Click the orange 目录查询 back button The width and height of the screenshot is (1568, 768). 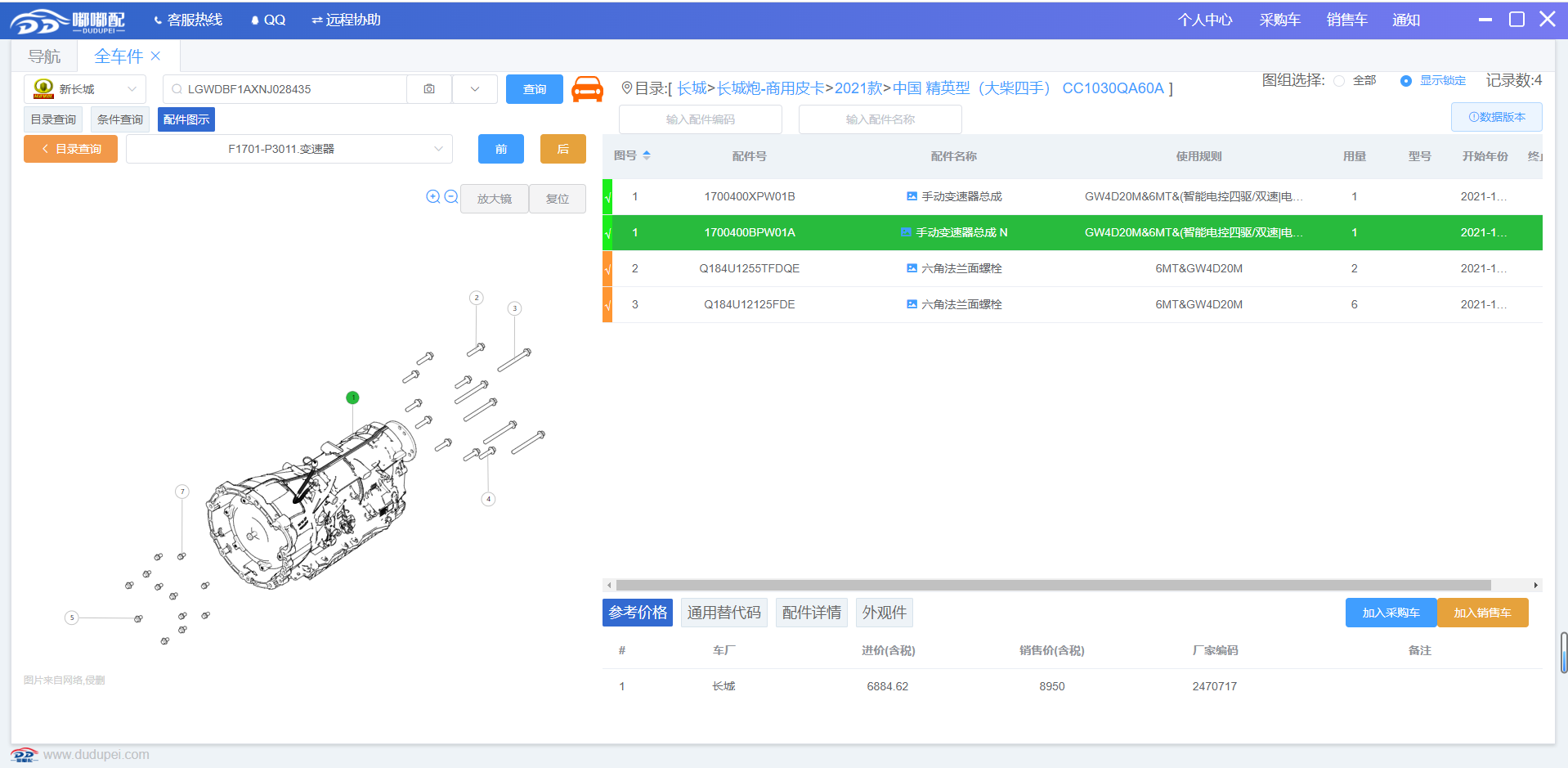click(70, 149)
